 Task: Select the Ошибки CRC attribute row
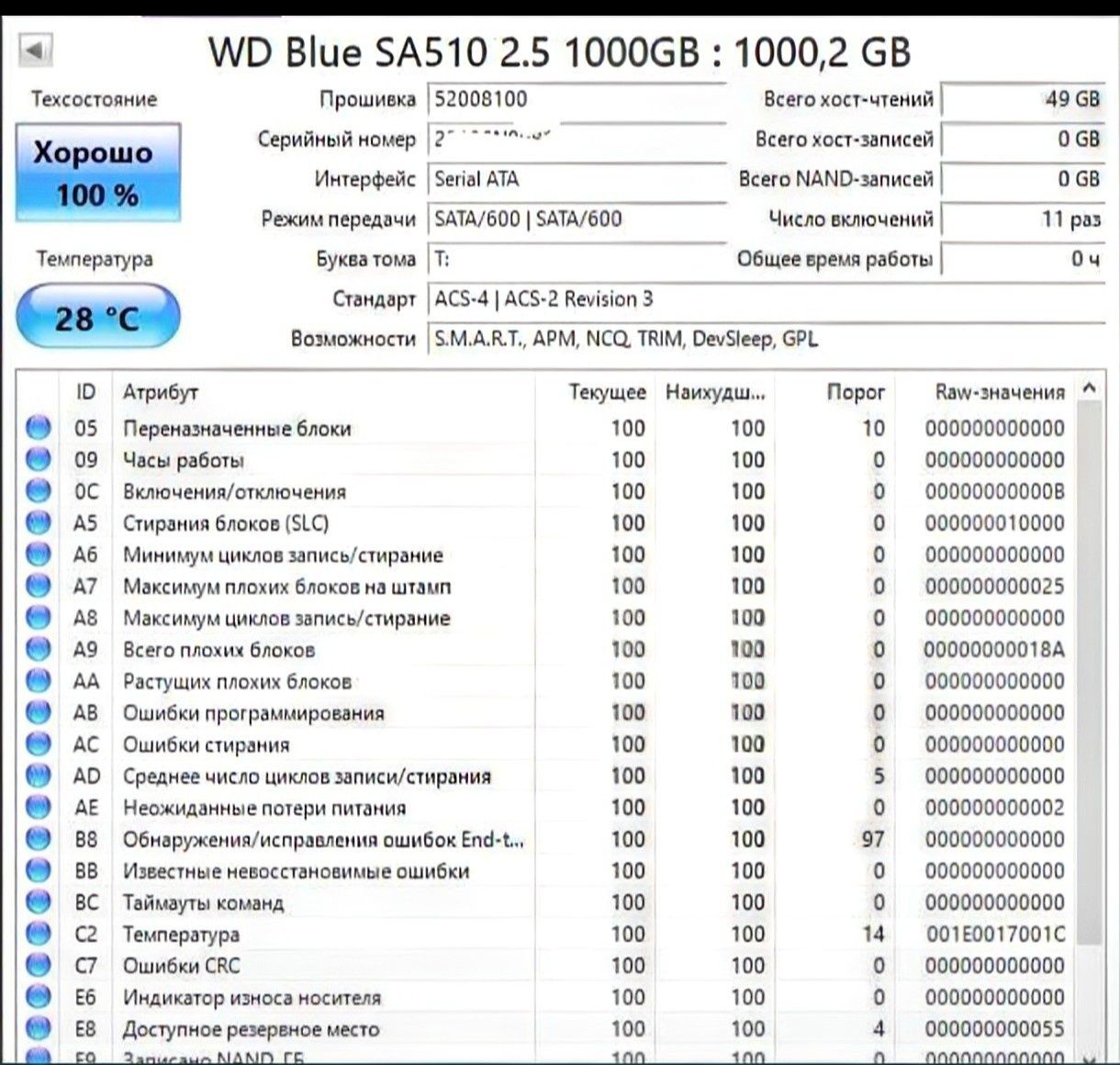tap(547, 966)
